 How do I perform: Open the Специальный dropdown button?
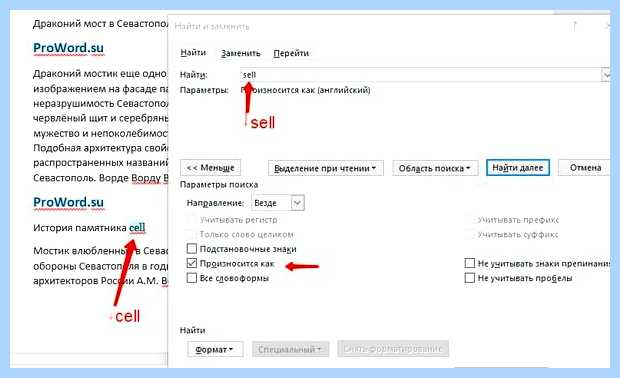pyautogui.click(x=291, y=349)
